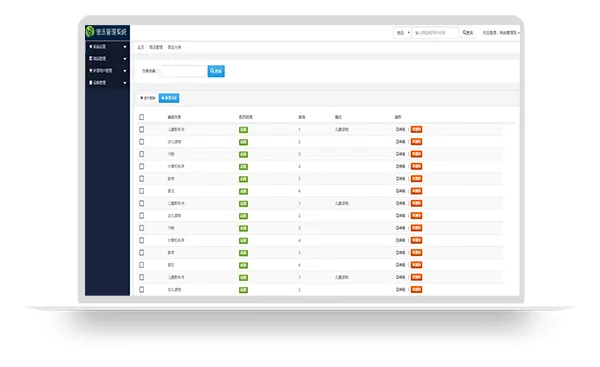The height and width of the screenshot is (367, 600).
Task: Click the top bar search text field
Action: tap(435, 33)
